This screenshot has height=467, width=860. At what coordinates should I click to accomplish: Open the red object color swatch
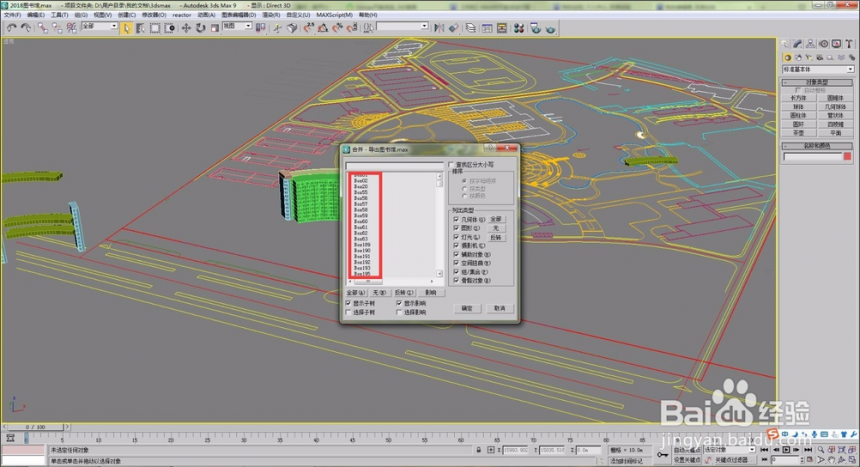point(847,157)
